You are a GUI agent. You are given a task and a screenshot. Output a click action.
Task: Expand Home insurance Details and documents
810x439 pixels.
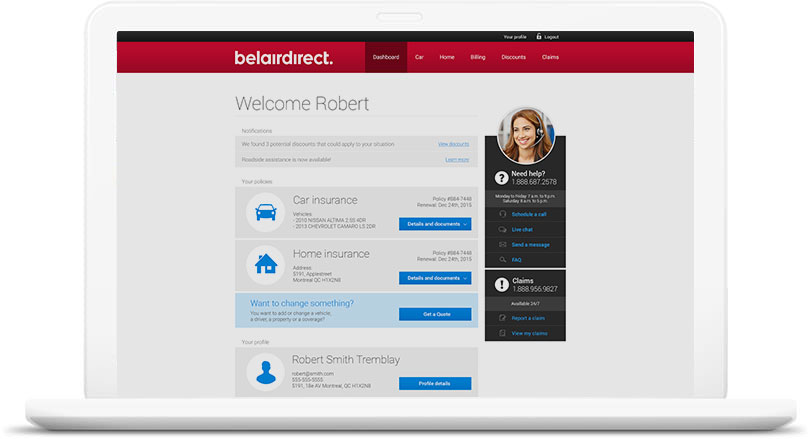point(435,278)
